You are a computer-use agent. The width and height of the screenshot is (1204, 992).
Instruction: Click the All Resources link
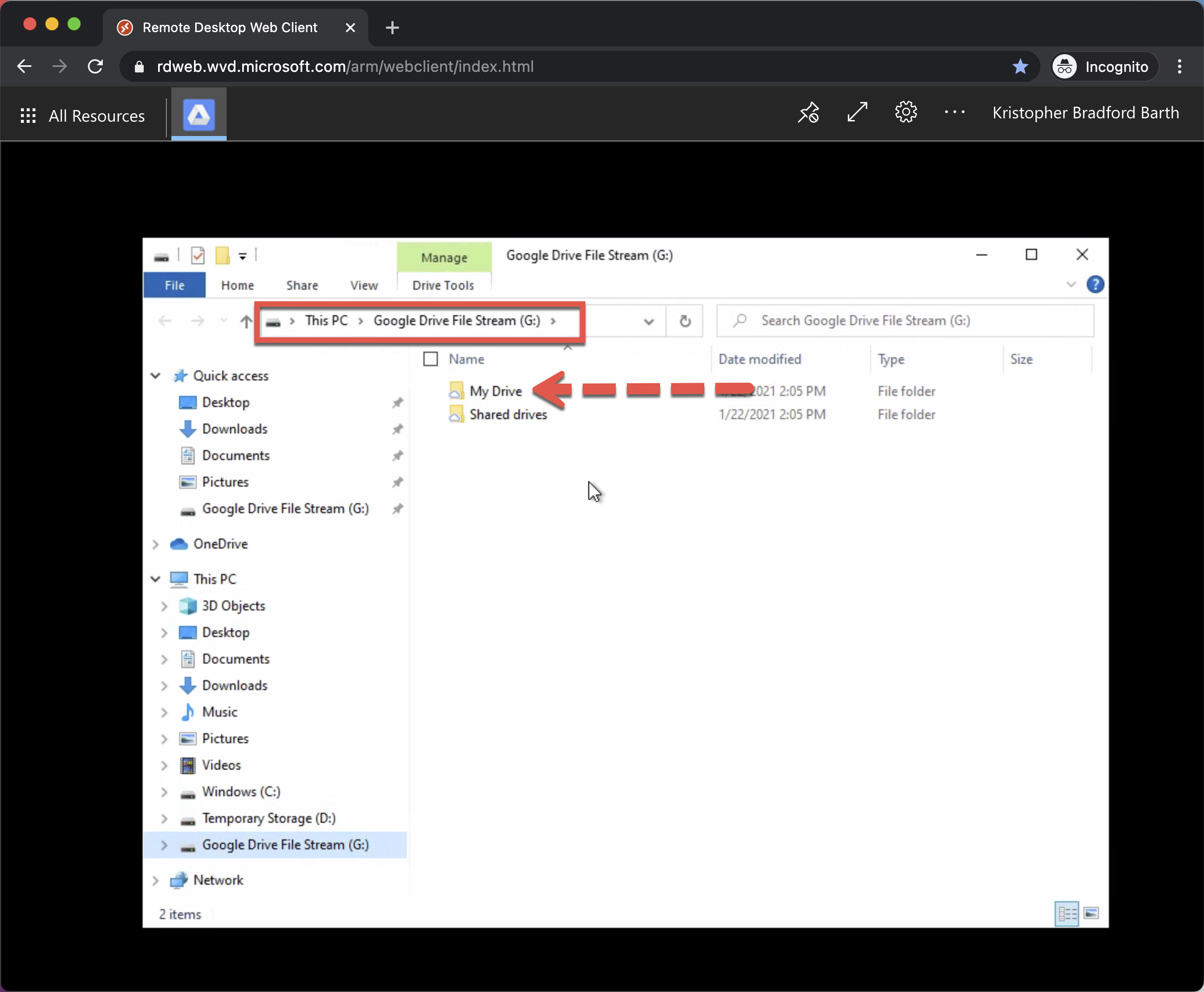click(x=97, y=116)
